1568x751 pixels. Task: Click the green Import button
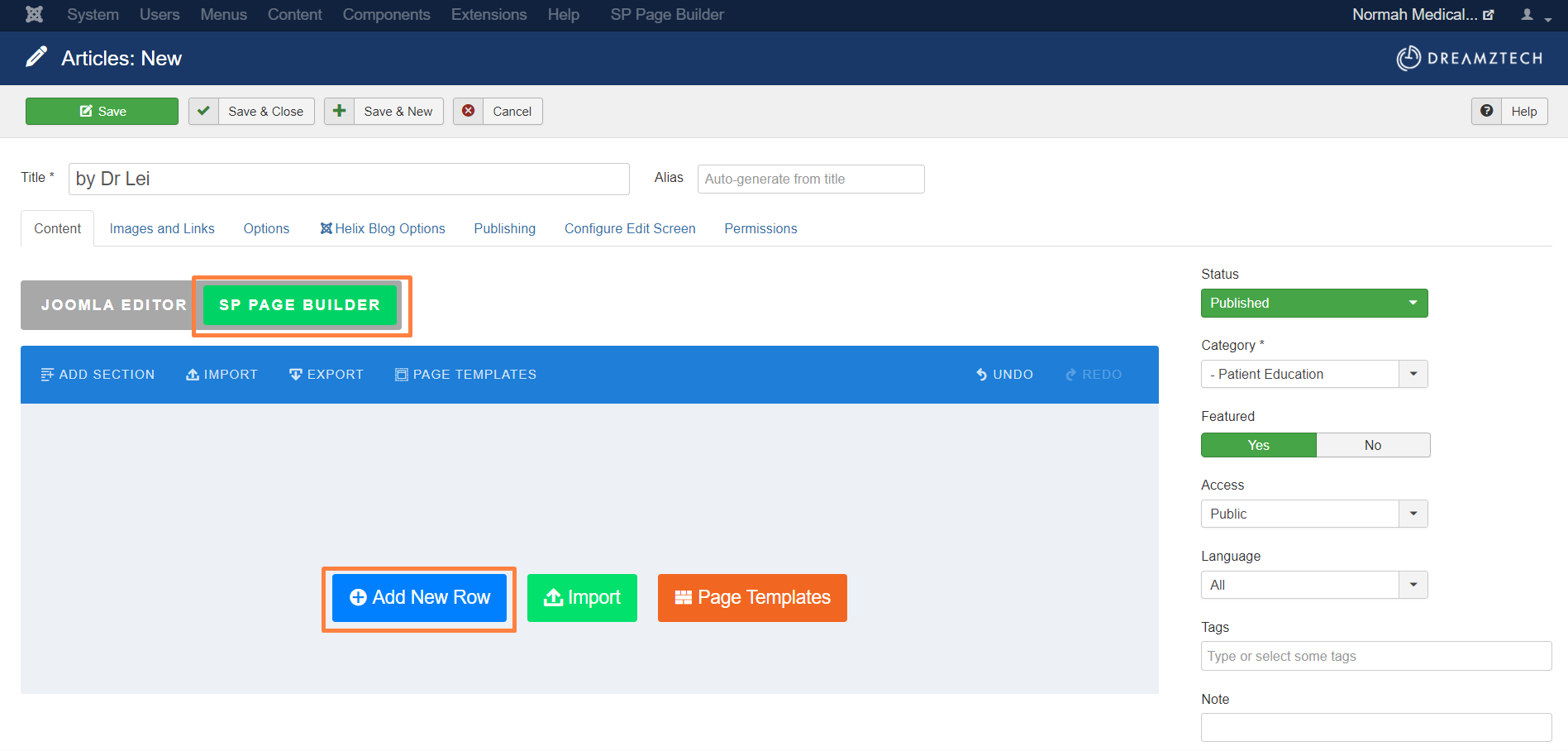[x=582, y=598]
